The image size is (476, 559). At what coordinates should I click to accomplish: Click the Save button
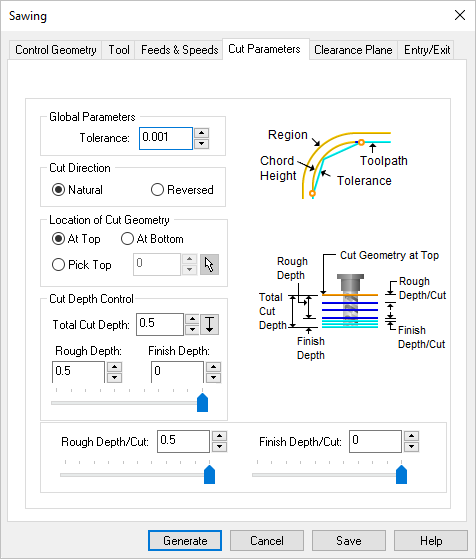coord(349,540)
